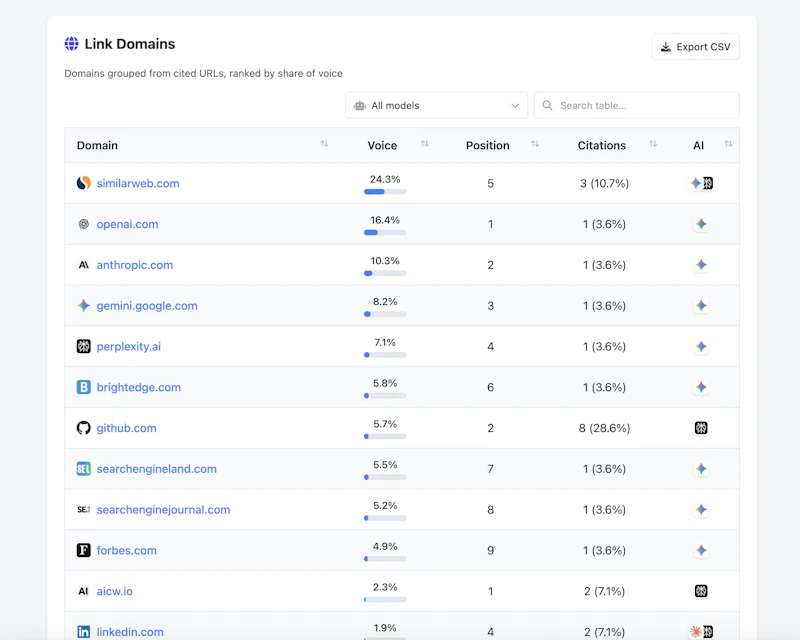Click the perplexity.ai favicon
This screenshot has height=640, width=800.
[x=84, y=346]
